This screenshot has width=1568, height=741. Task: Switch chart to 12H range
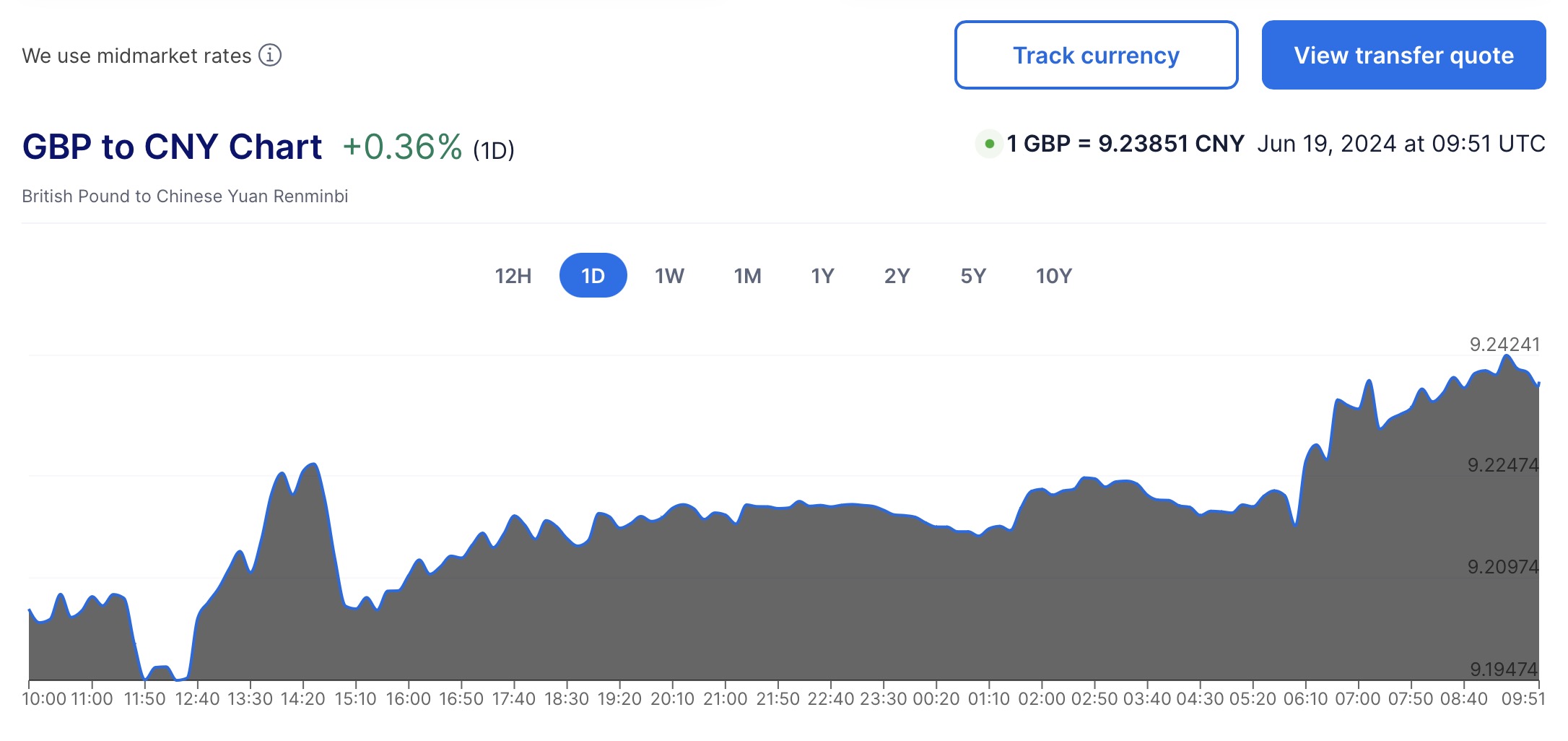513,276
